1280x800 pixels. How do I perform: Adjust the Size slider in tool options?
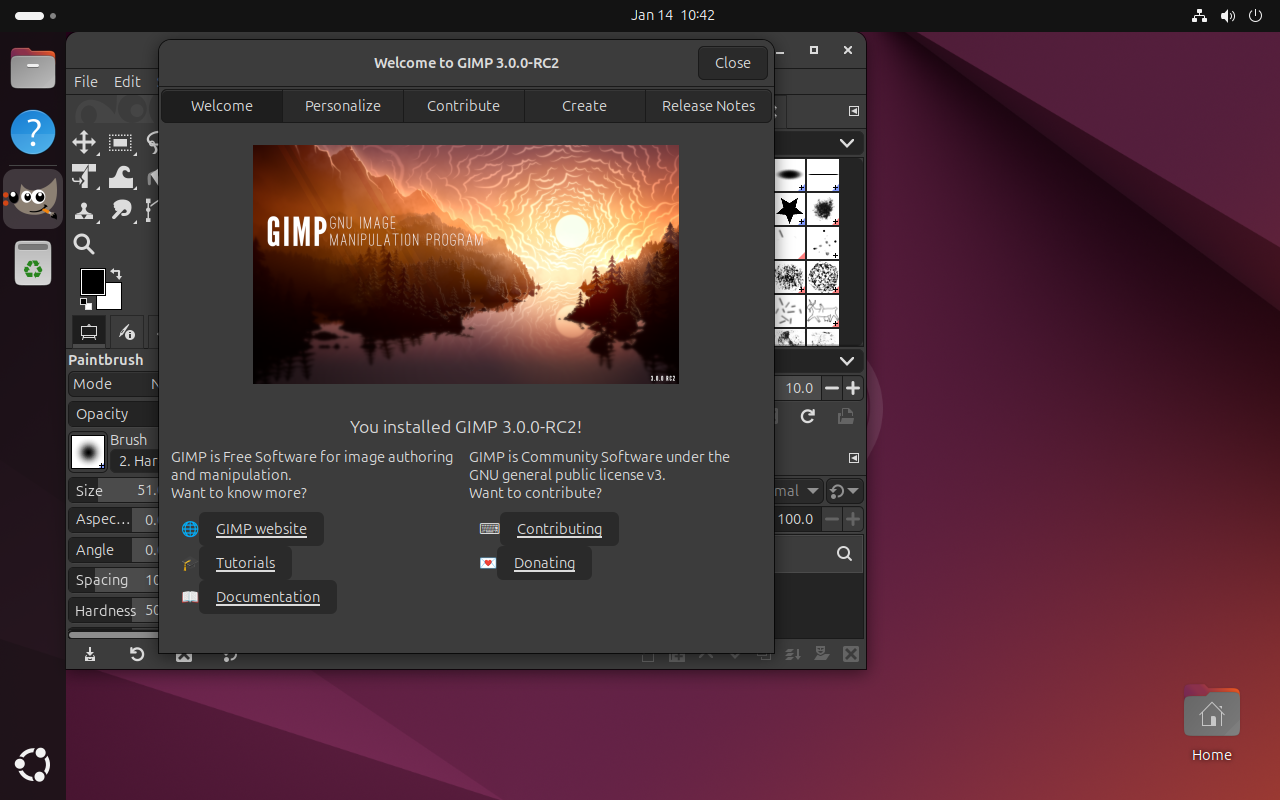pos(113,490)
